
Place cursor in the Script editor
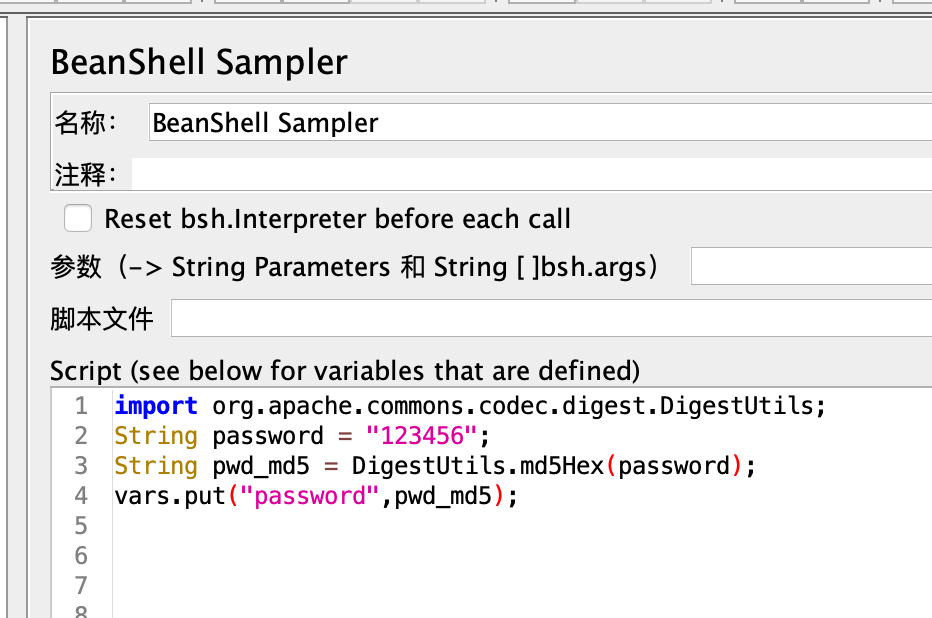tap(400, 525)
